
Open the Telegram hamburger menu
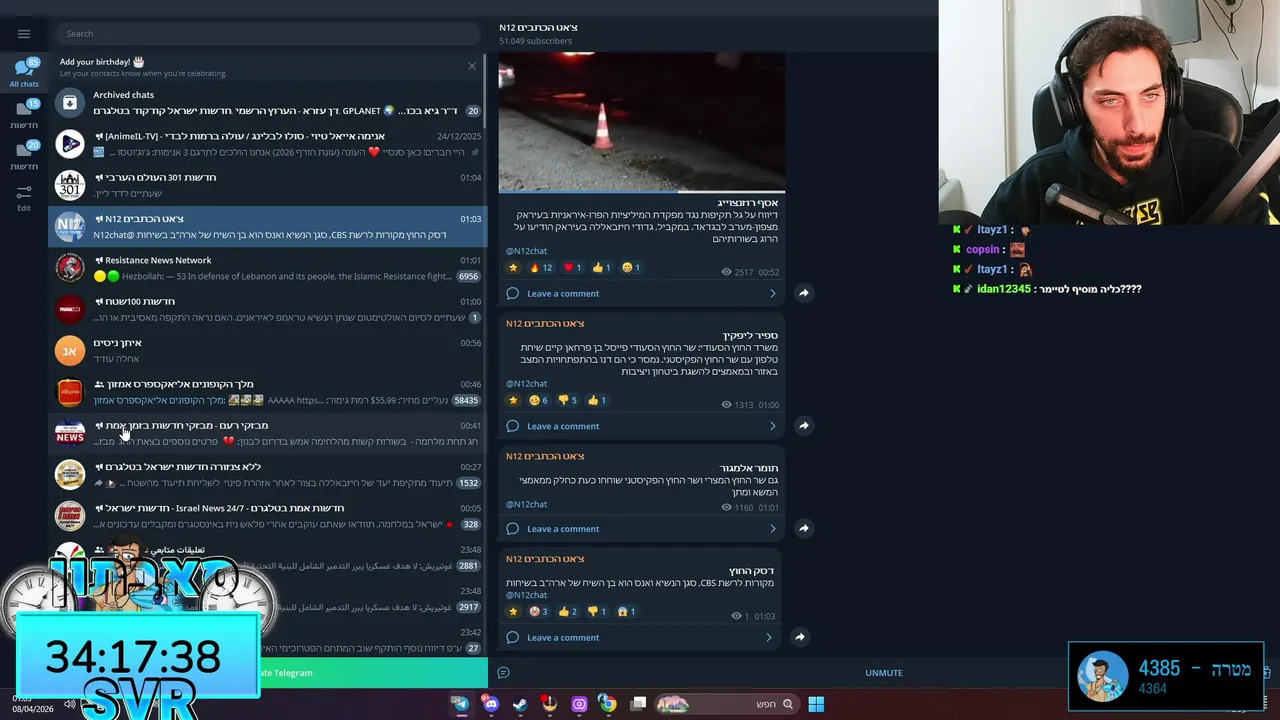pyautogui.click(x=24, y=33)
